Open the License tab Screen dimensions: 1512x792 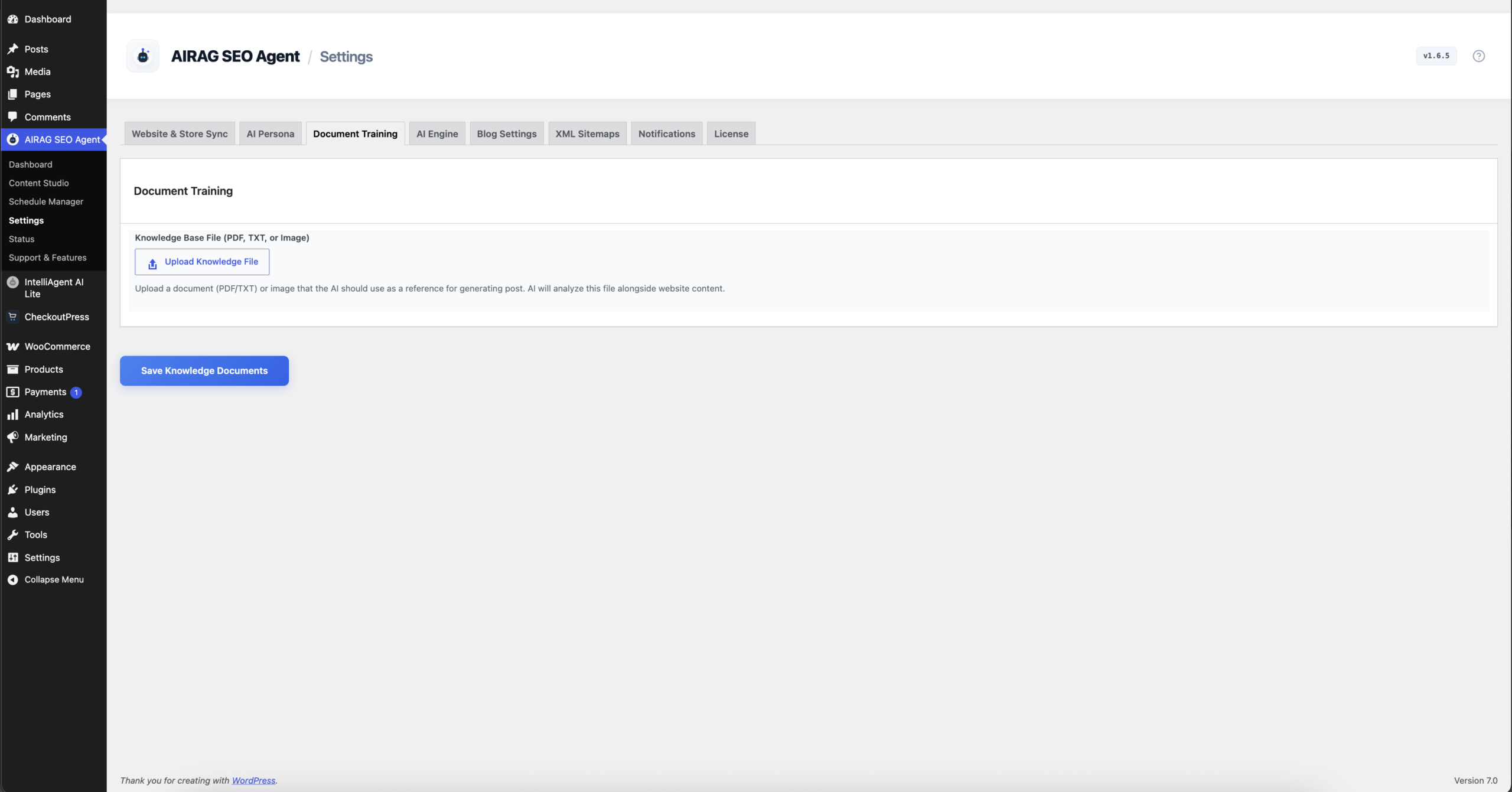tap(731, 133)
